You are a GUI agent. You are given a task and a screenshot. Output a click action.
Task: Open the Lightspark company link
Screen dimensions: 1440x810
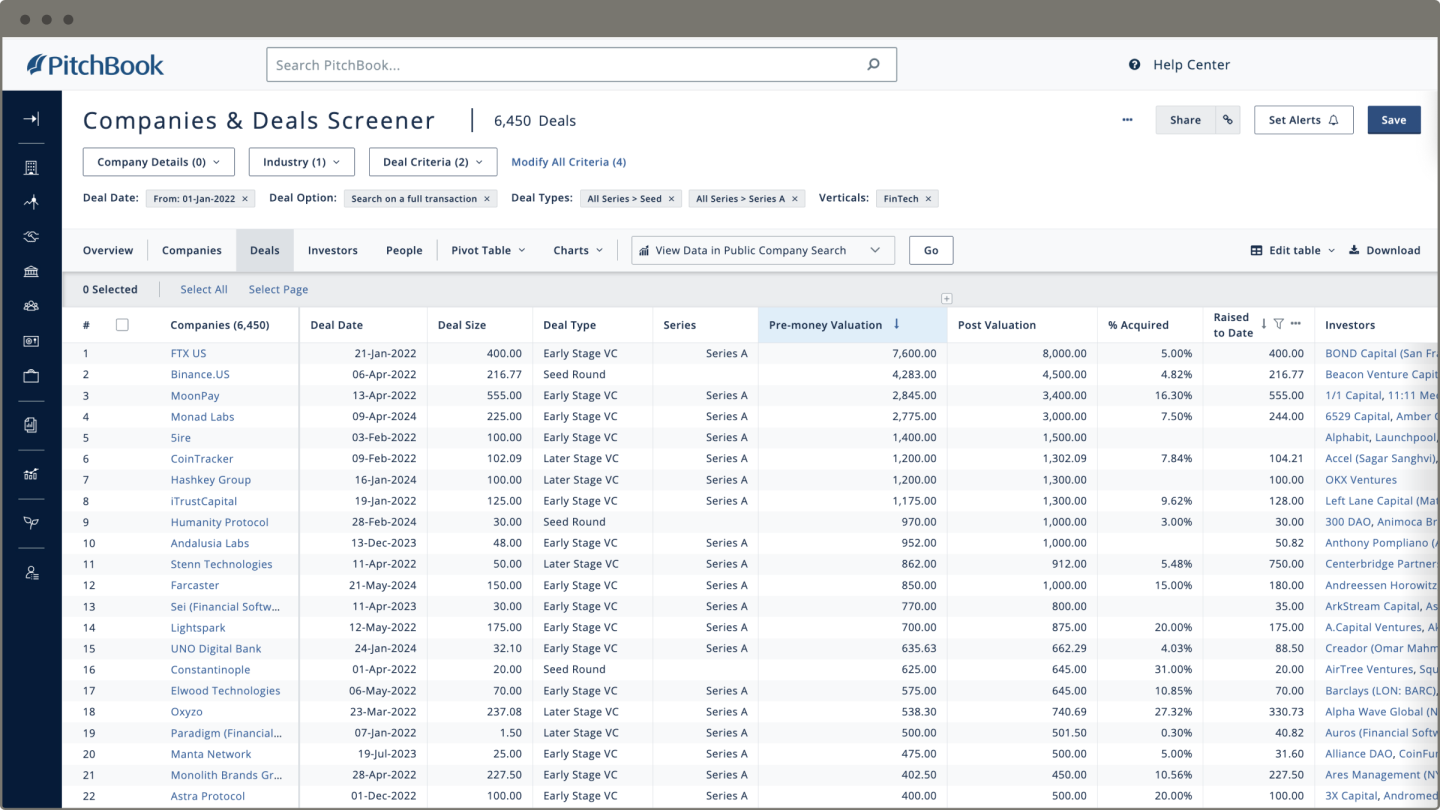tap(198, 627)
